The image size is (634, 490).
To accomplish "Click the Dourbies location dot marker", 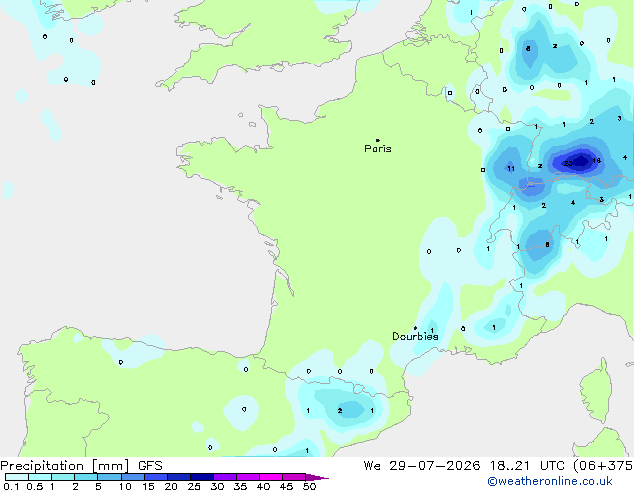I will (415, 328).
